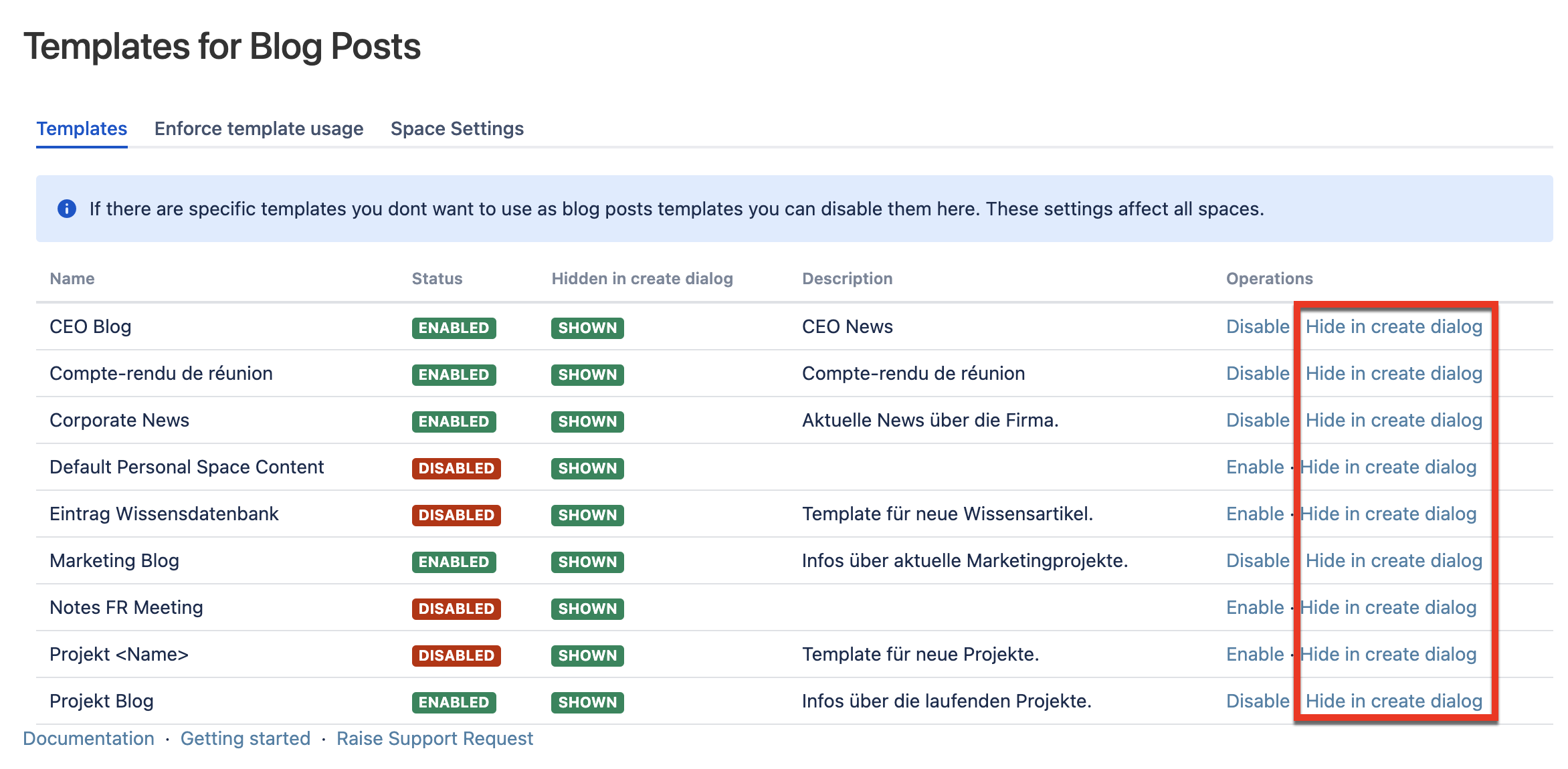The height and width of the screenshot is (769, 1568).
Task: Hide Marketing Blog in create dialog
Action: (x=1393, y=560)
